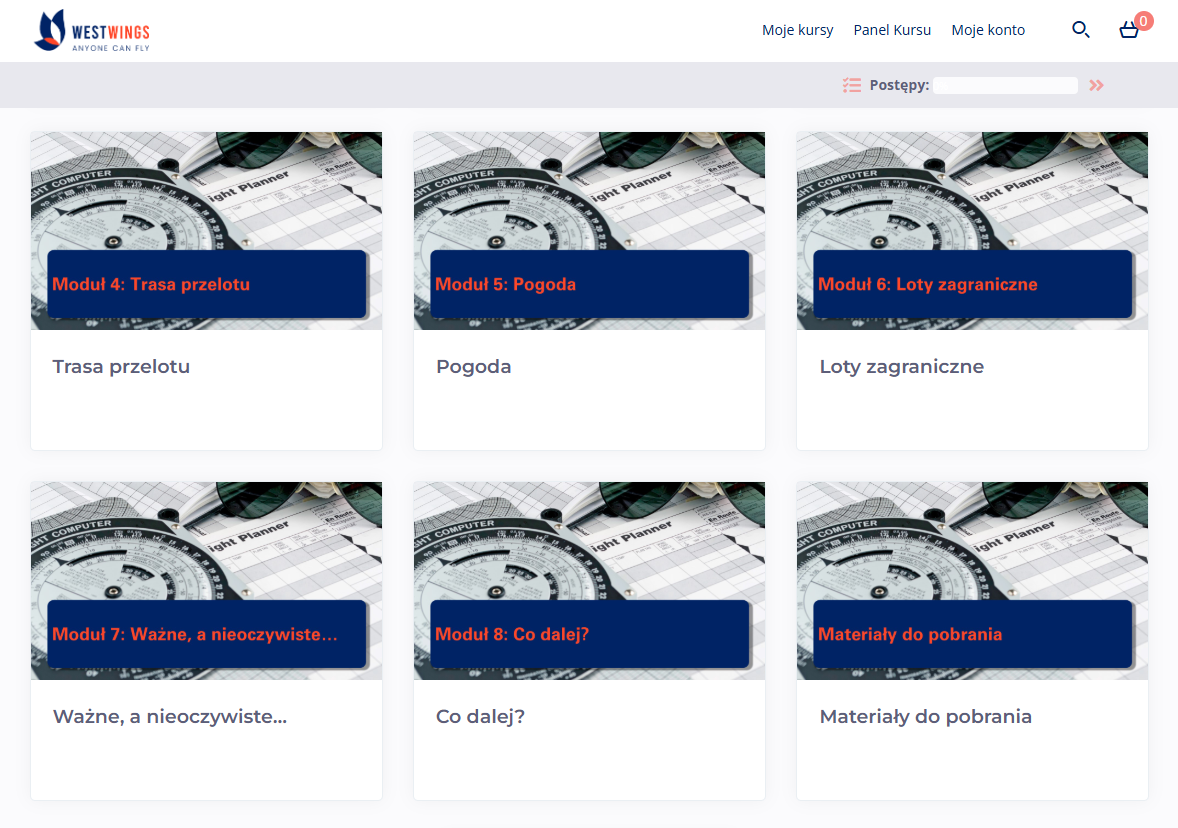Image resolution: width=1178 pixels, height=828 pixels.
Task: Click the checklist icon beside Postępy
Action: coord(852,85)
